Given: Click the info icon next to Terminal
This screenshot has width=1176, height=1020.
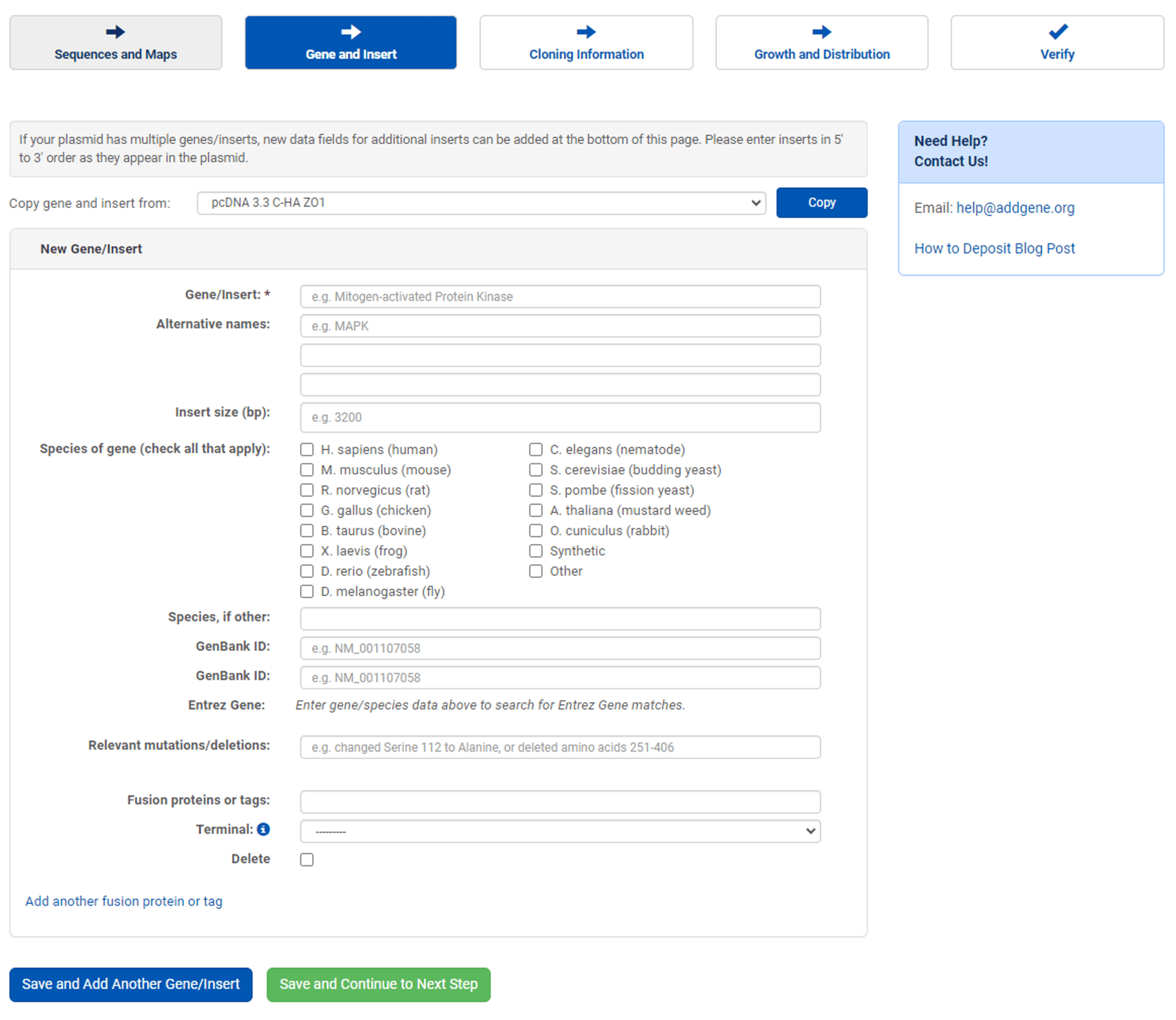Looking at the screenshot, I should pos(263,829).
